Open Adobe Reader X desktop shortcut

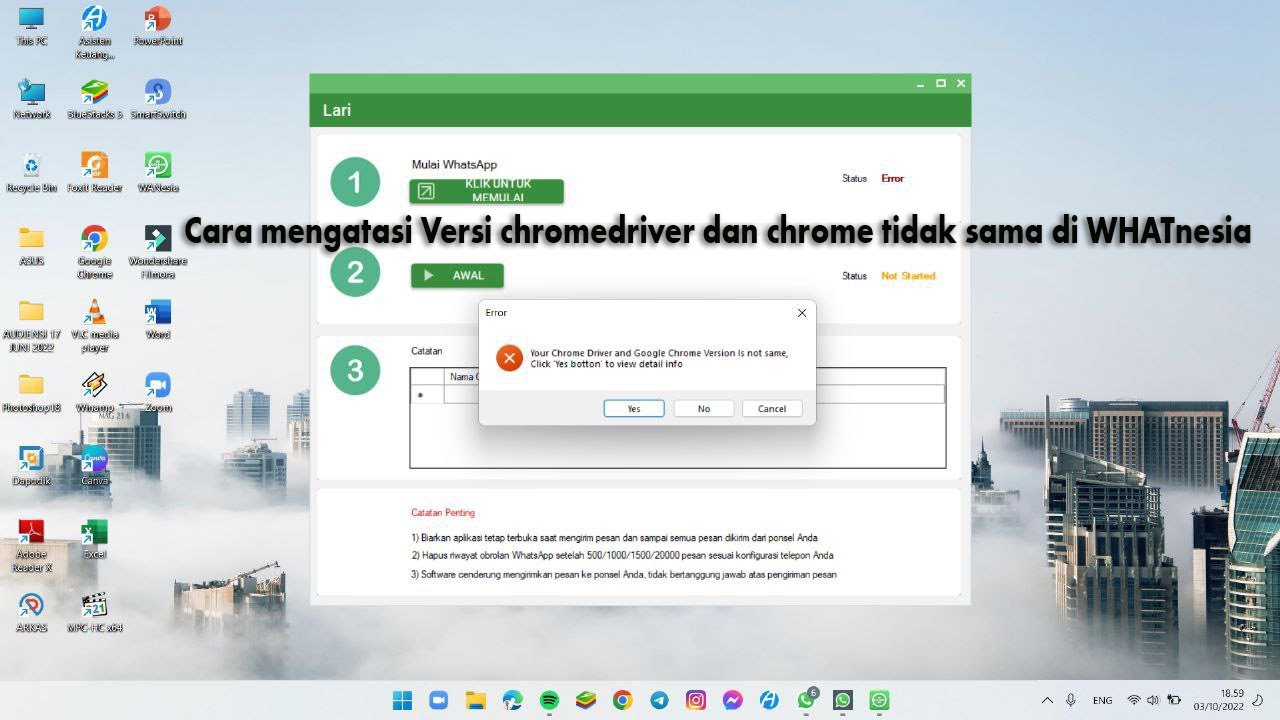click(x=32, y=545)
